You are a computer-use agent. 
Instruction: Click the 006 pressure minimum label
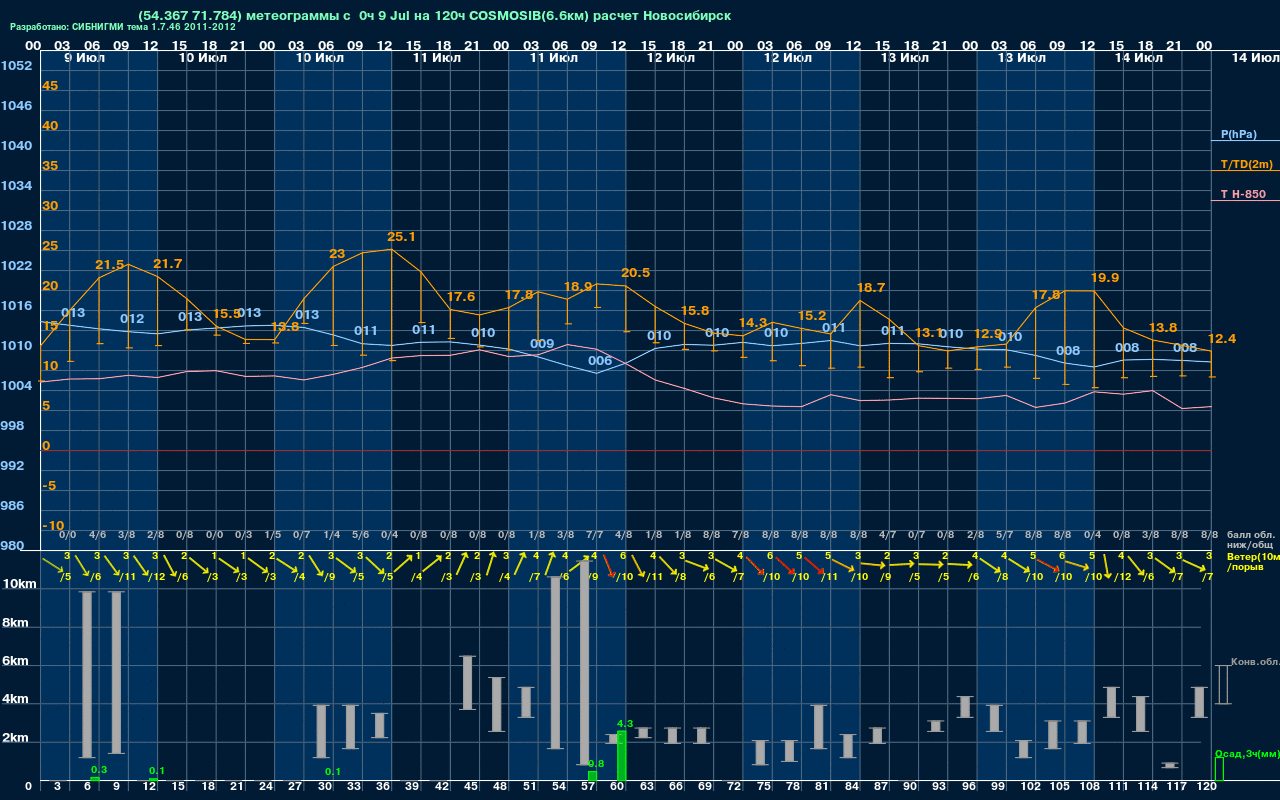click(x=600, y=361)
